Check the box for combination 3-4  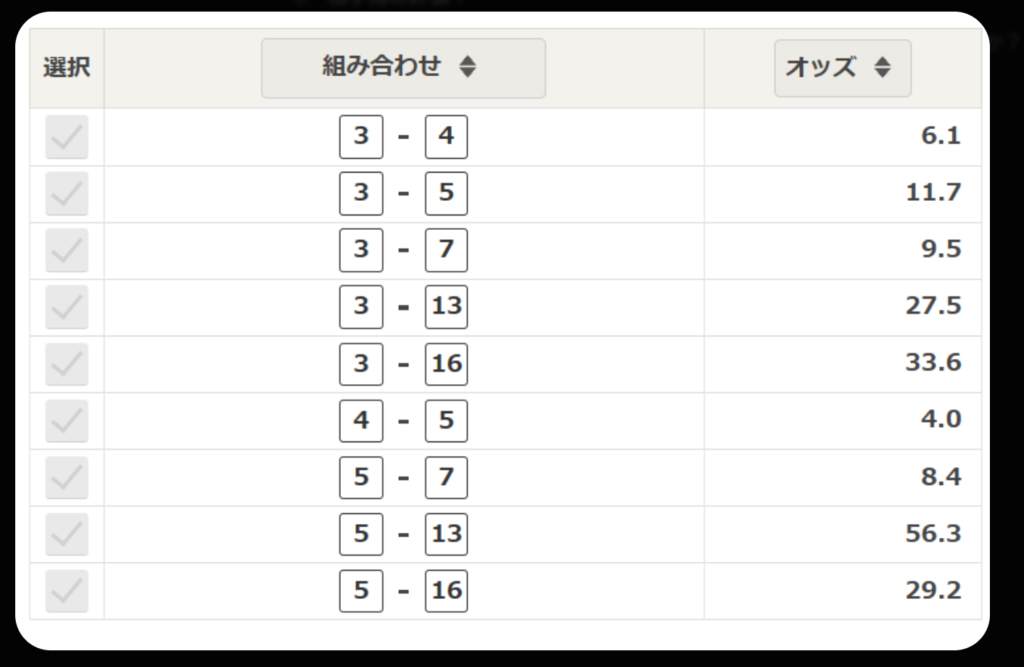(66, 137)
